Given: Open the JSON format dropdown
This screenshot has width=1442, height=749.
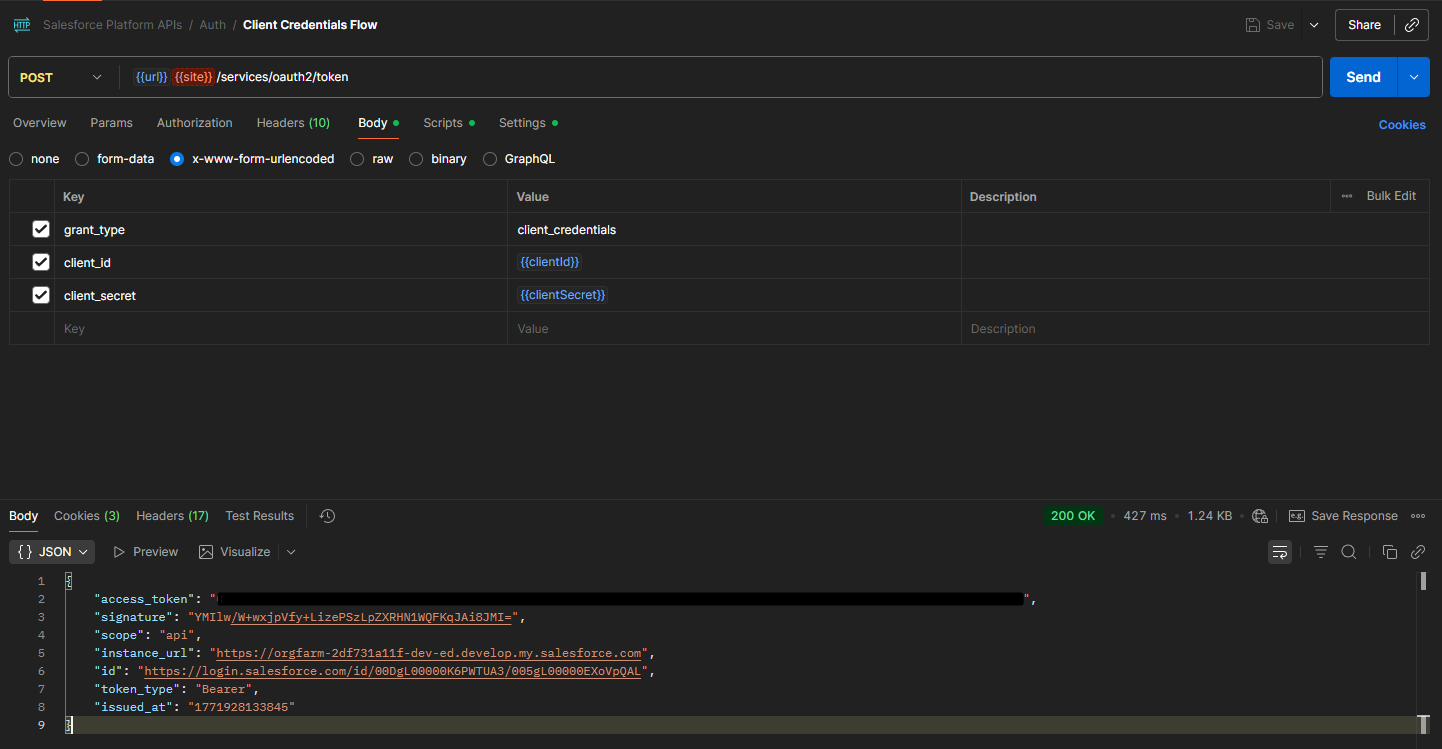Looking at the screenshot, I should coord(52,552).
